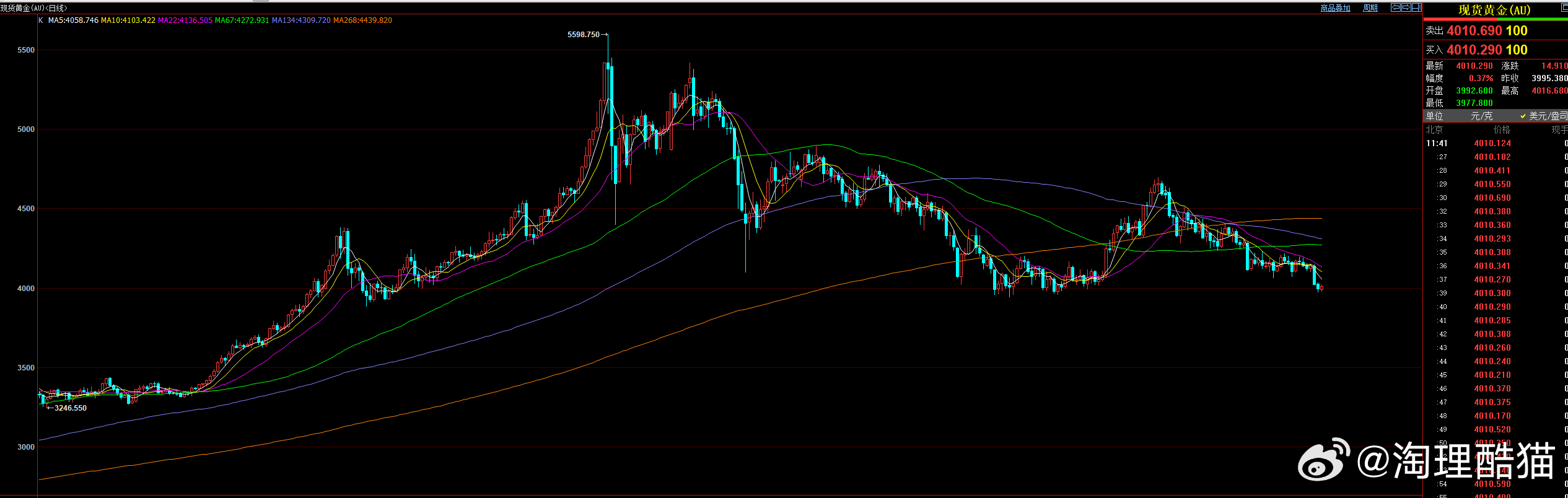Click the chart title 现货黄金(AU)<日线>

tap(34, 8)
